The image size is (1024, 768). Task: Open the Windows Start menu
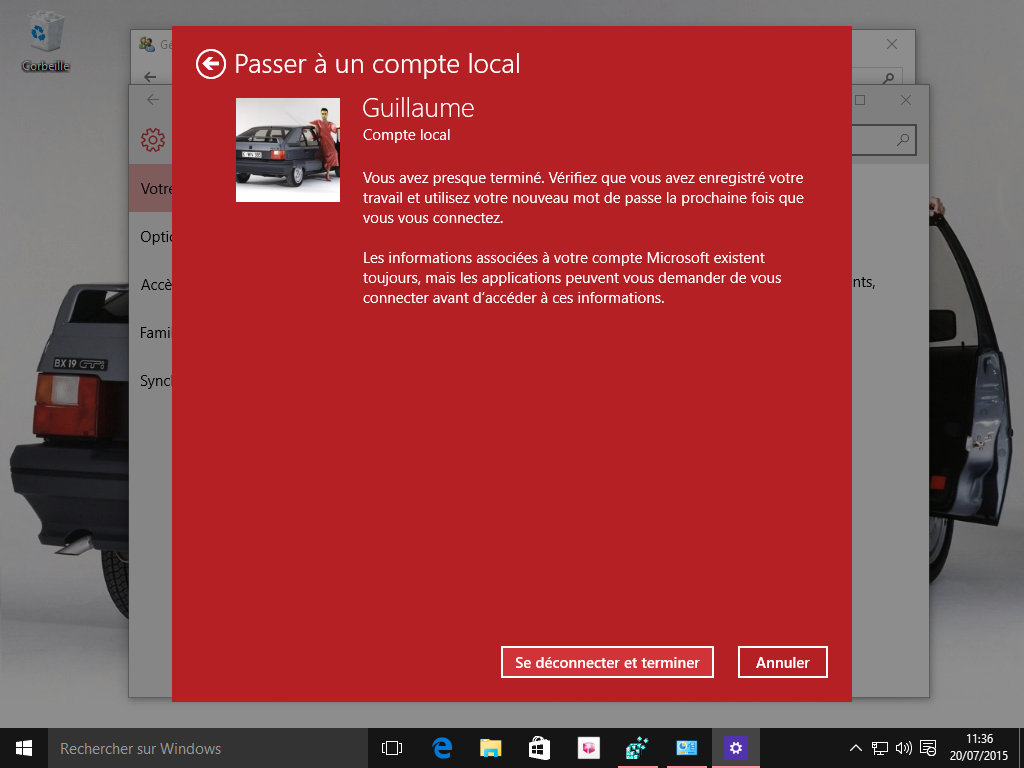click(23, 748)
